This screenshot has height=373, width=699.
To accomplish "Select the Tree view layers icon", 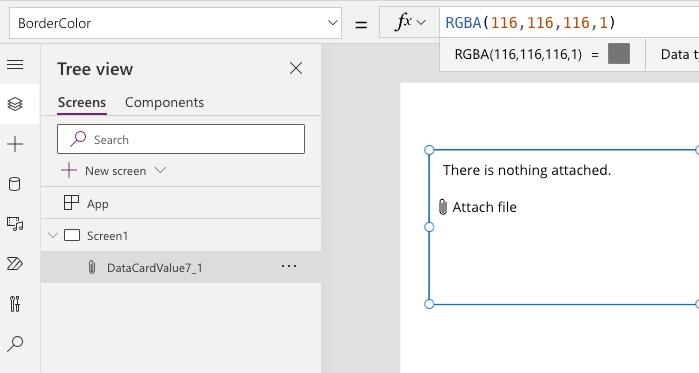I will coord(15,104).
